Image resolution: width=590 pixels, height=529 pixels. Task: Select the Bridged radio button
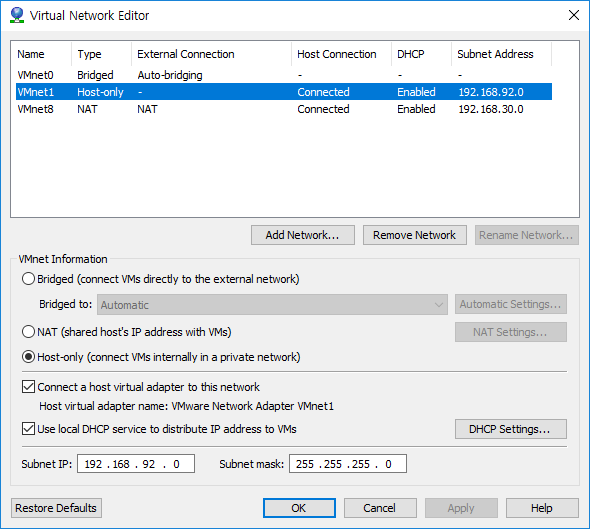click(29, 279)
